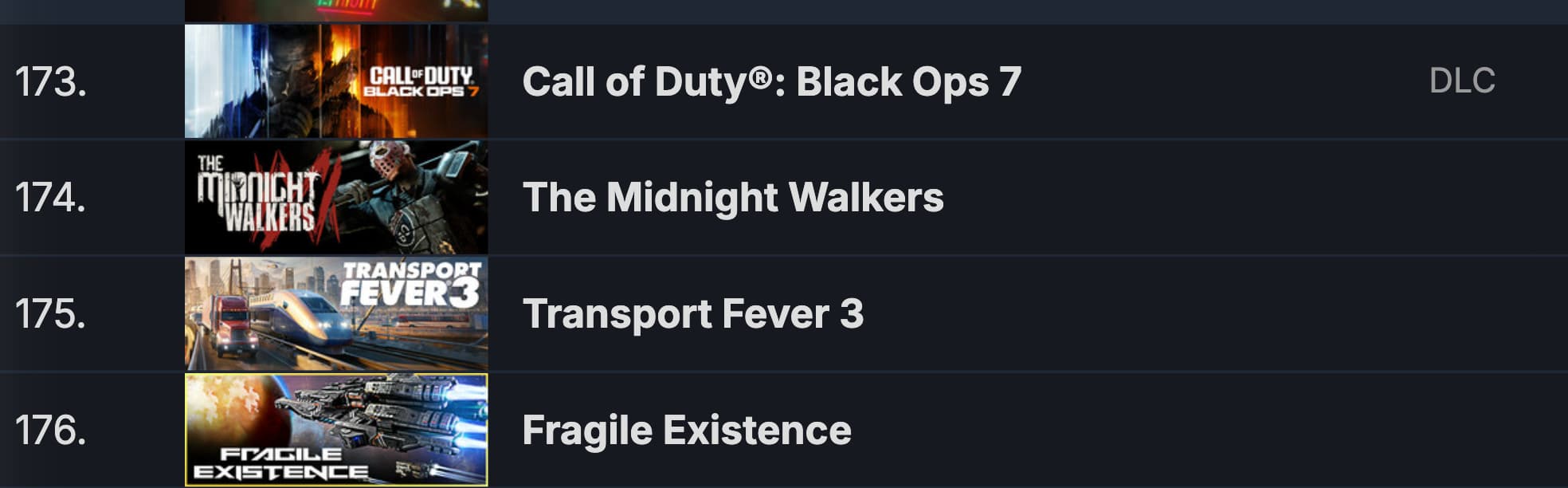Viewport: 1568px width, 488px height.
Task: Select the Transport Fever 3 cover art
Action: [x=335, y=311]
